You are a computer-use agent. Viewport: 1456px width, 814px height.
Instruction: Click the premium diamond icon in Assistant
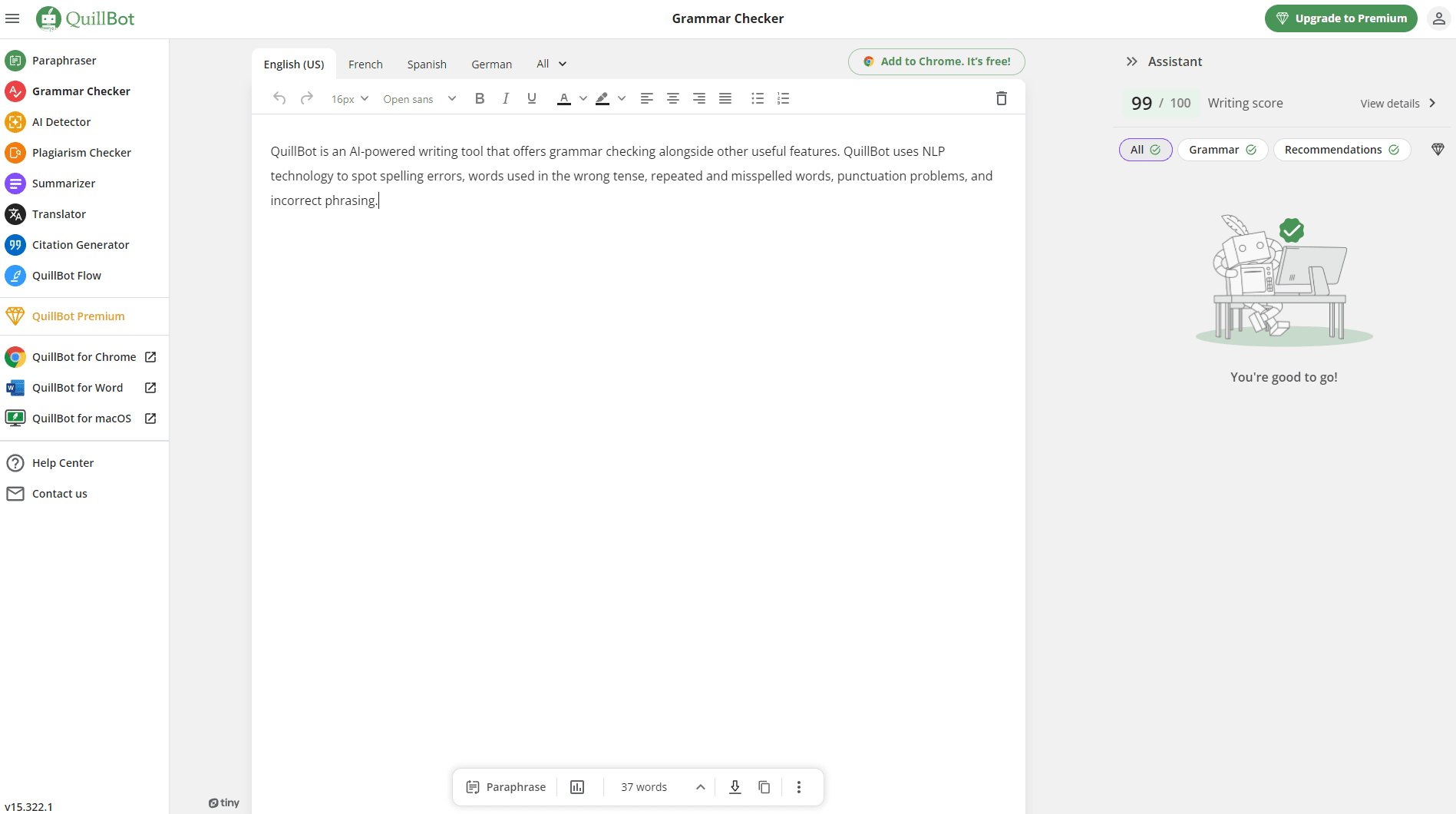1438,150
